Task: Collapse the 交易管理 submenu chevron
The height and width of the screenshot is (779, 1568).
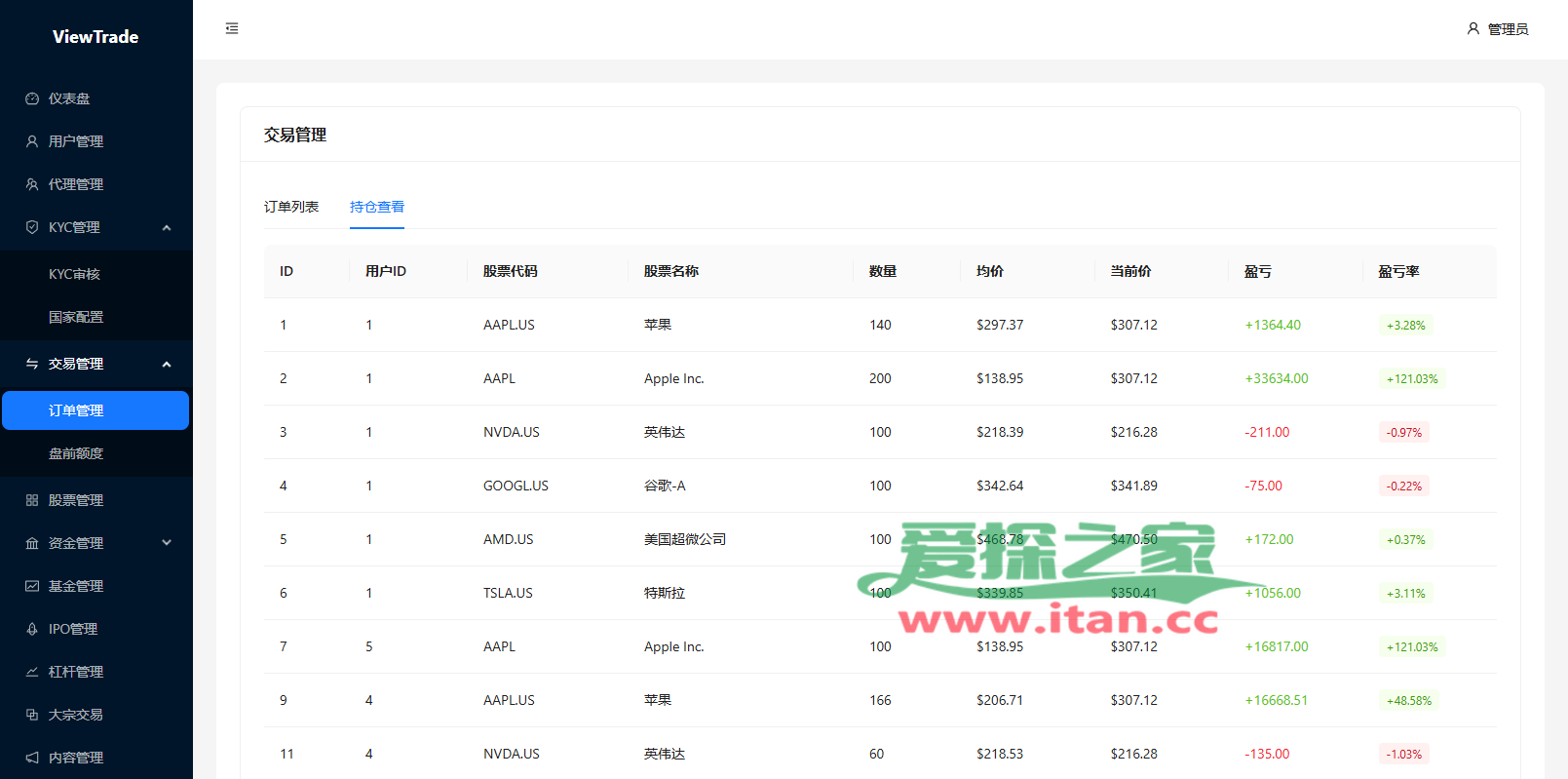Action: [x=167, y=364]
